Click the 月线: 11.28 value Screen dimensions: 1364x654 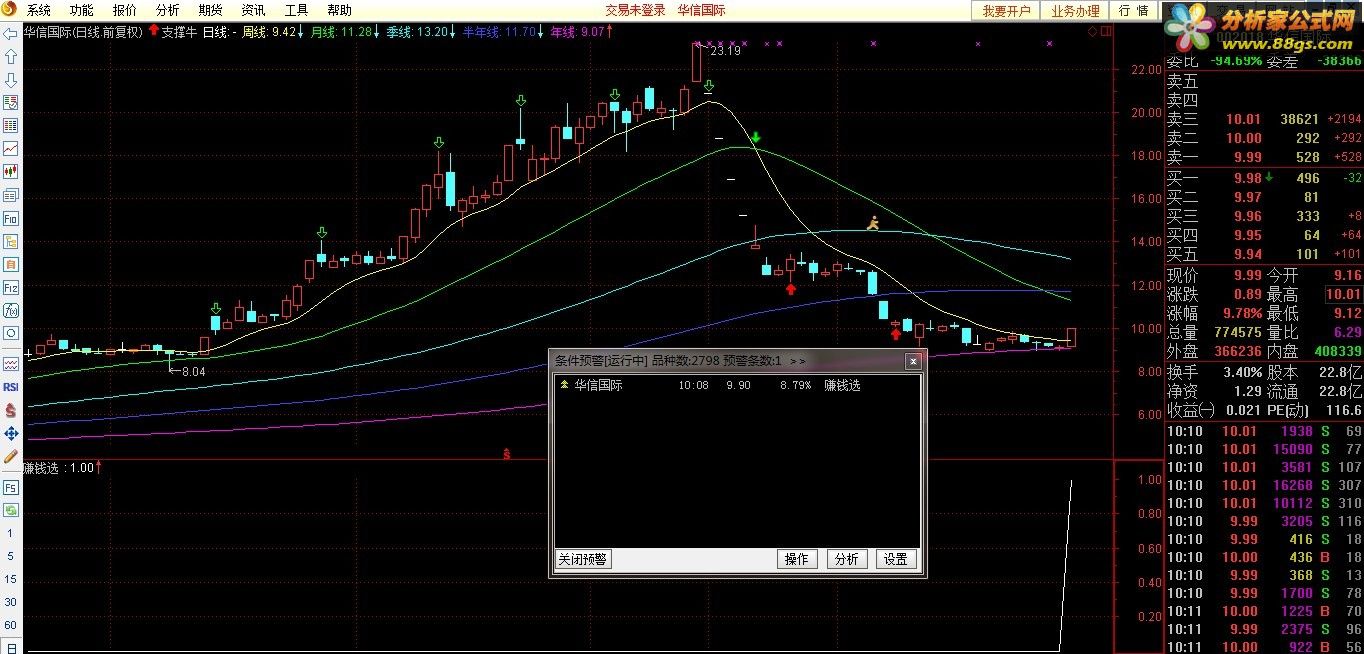[x=340, y=32]
